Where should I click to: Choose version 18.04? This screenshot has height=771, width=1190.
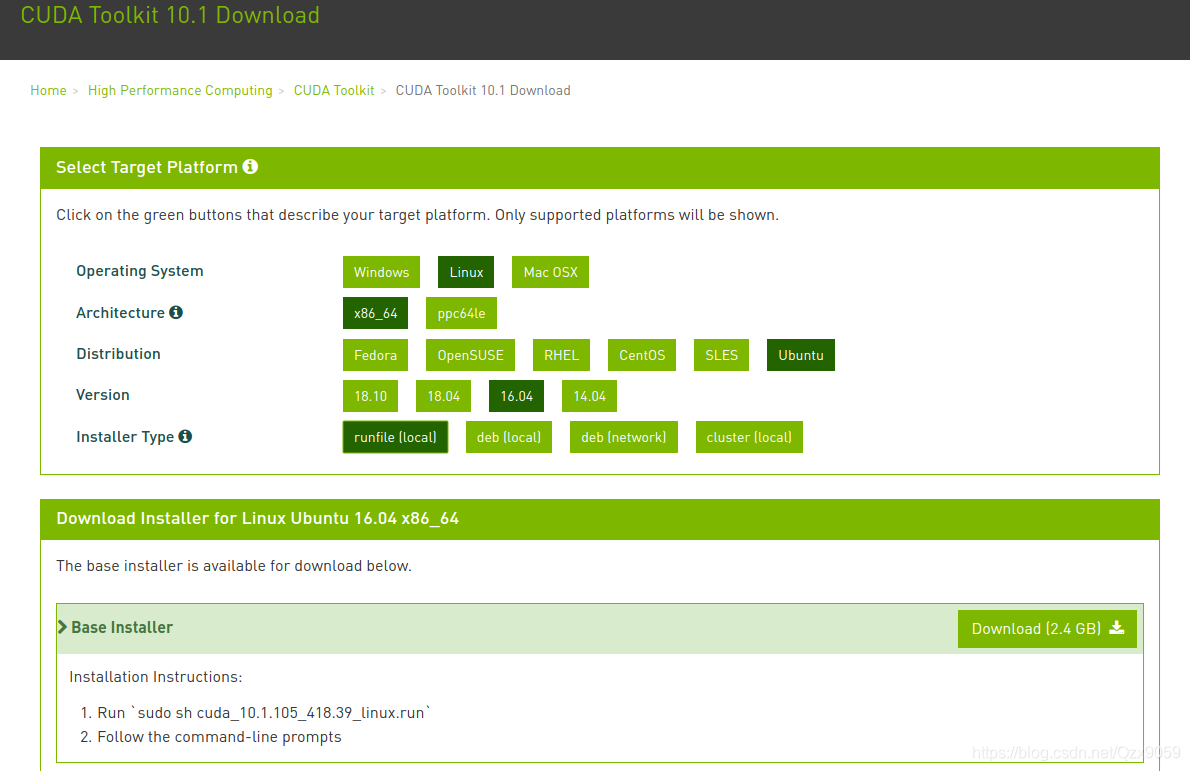click(x=443, y=396)
